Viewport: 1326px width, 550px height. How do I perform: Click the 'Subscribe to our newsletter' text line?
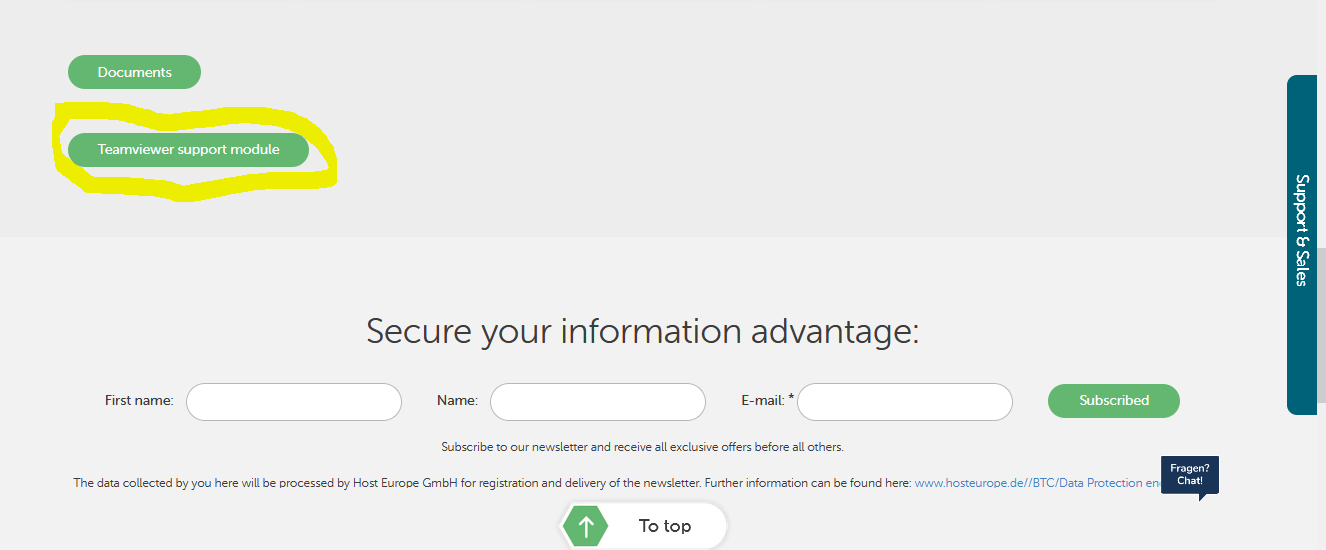[x=643, y=447]
